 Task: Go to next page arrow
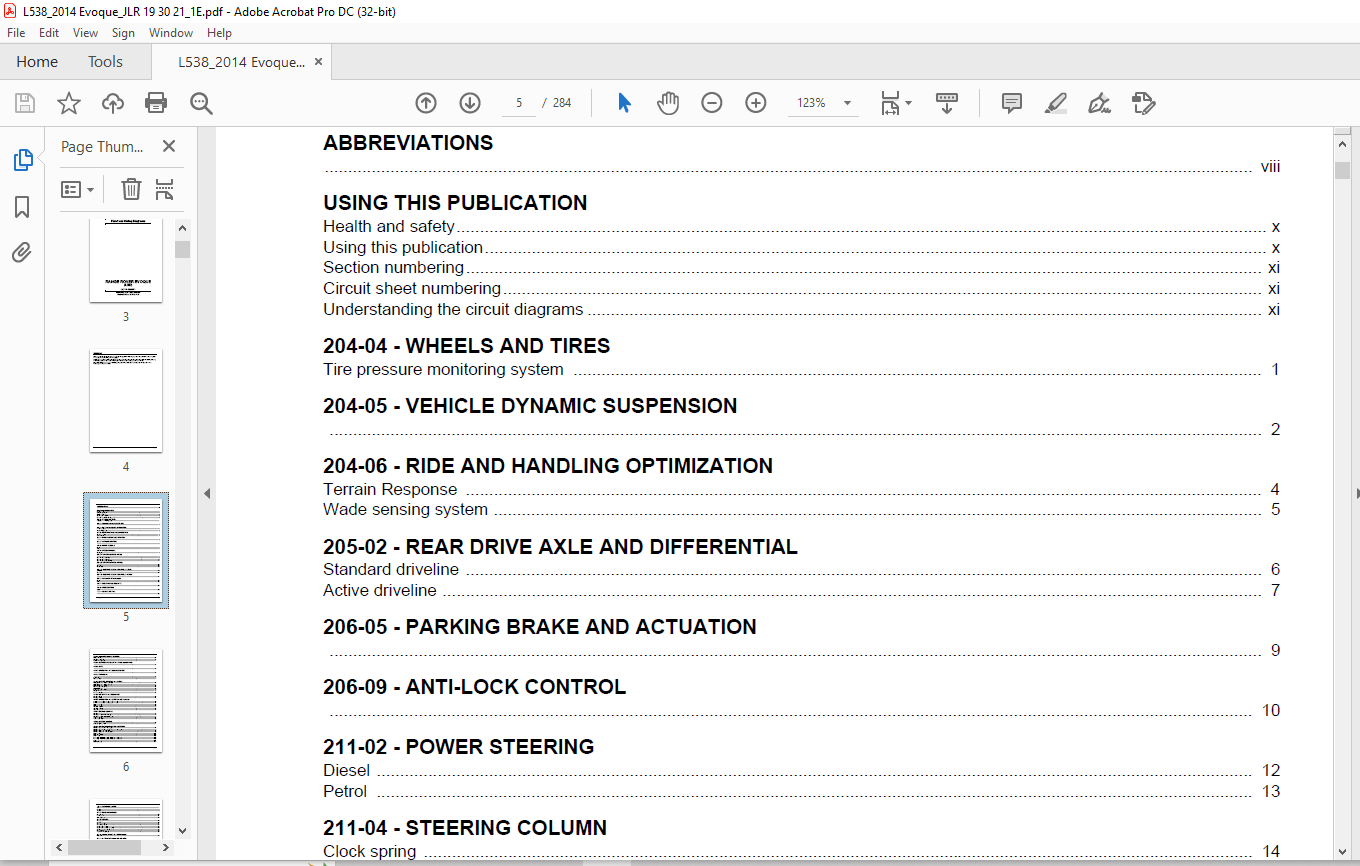470,103
